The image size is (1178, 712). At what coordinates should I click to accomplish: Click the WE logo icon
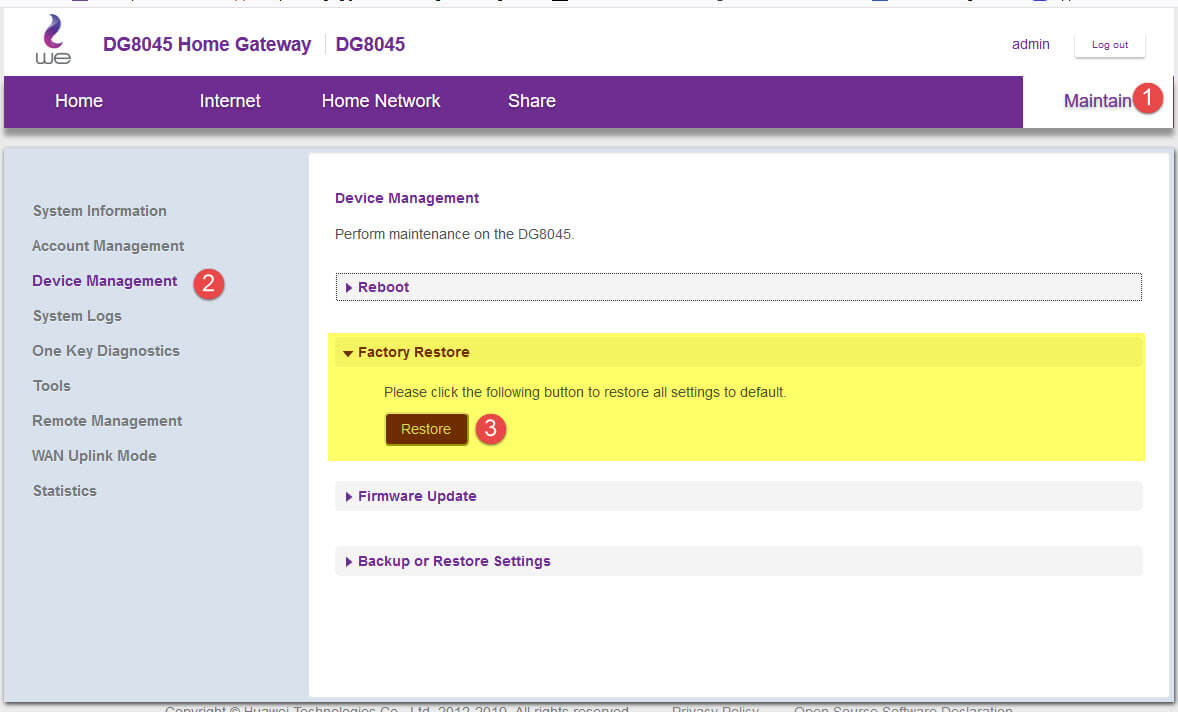pos(53,40)
